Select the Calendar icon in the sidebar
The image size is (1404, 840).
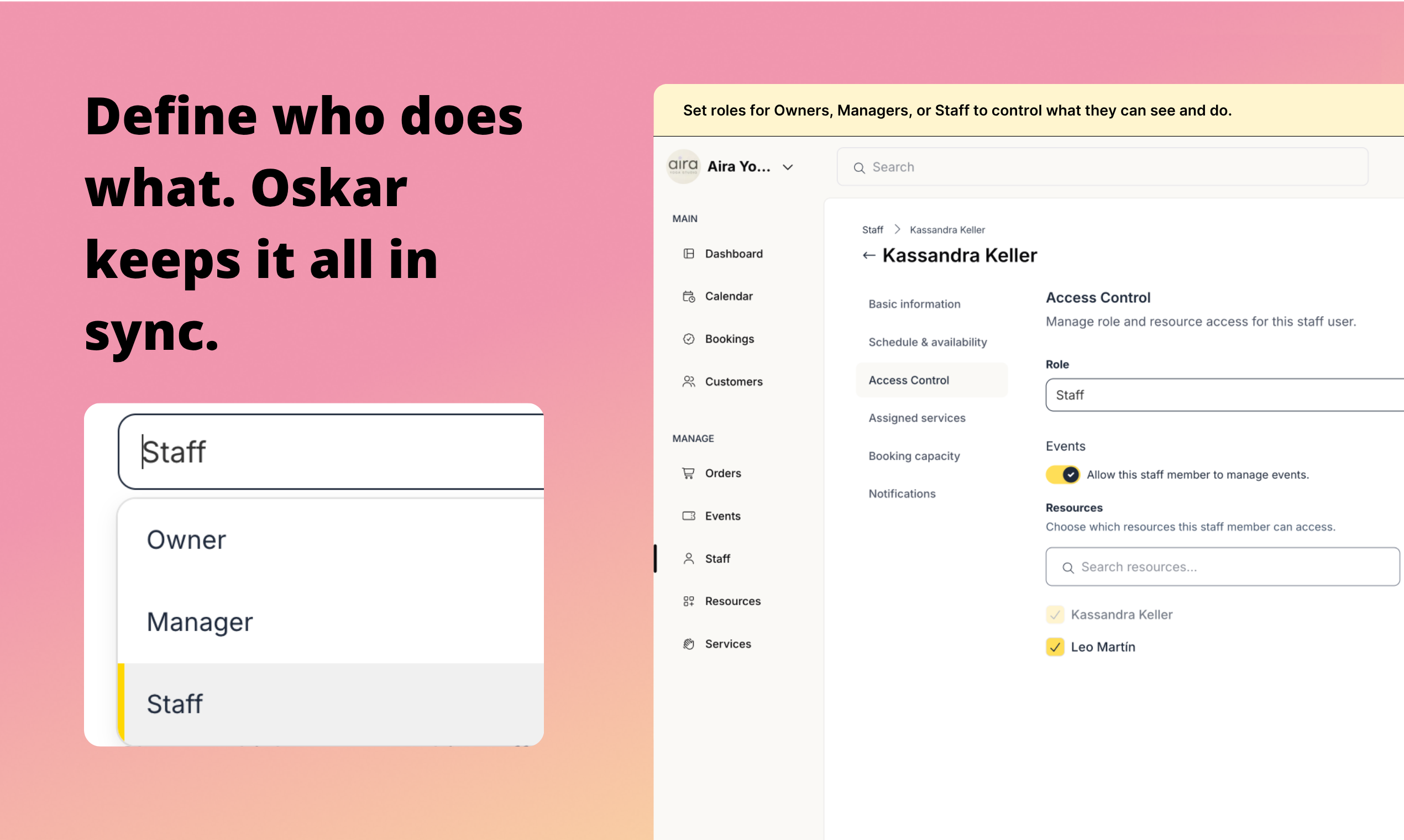689,296
